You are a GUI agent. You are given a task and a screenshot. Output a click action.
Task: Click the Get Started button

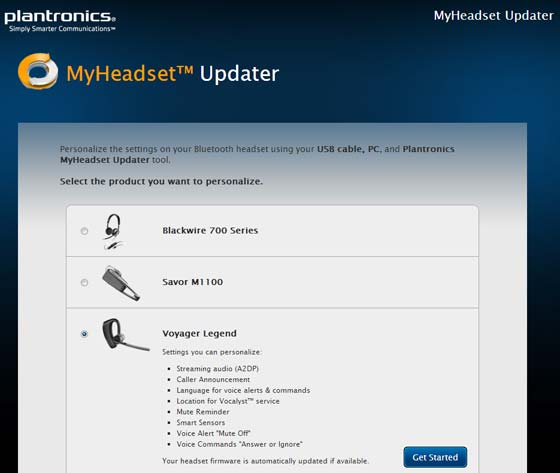[435, 457]
